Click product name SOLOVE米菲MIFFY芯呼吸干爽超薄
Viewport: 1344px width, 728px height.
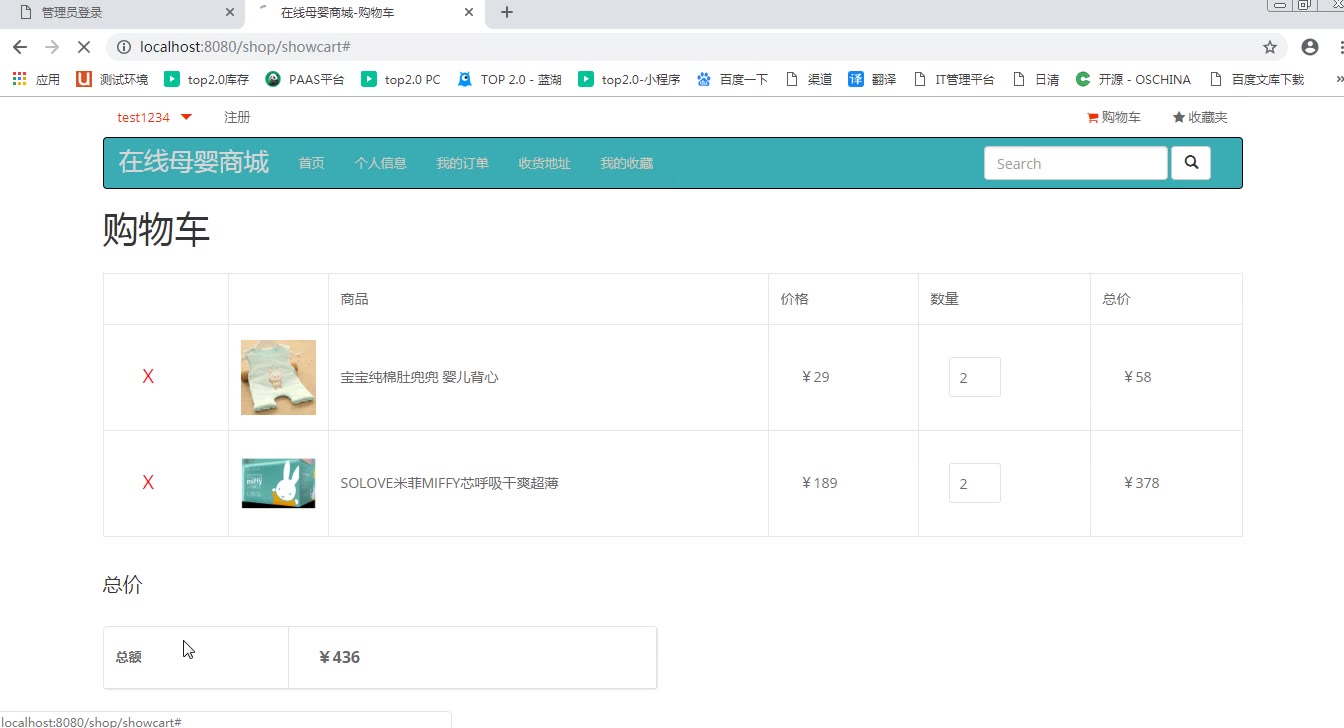click(449, 483)
